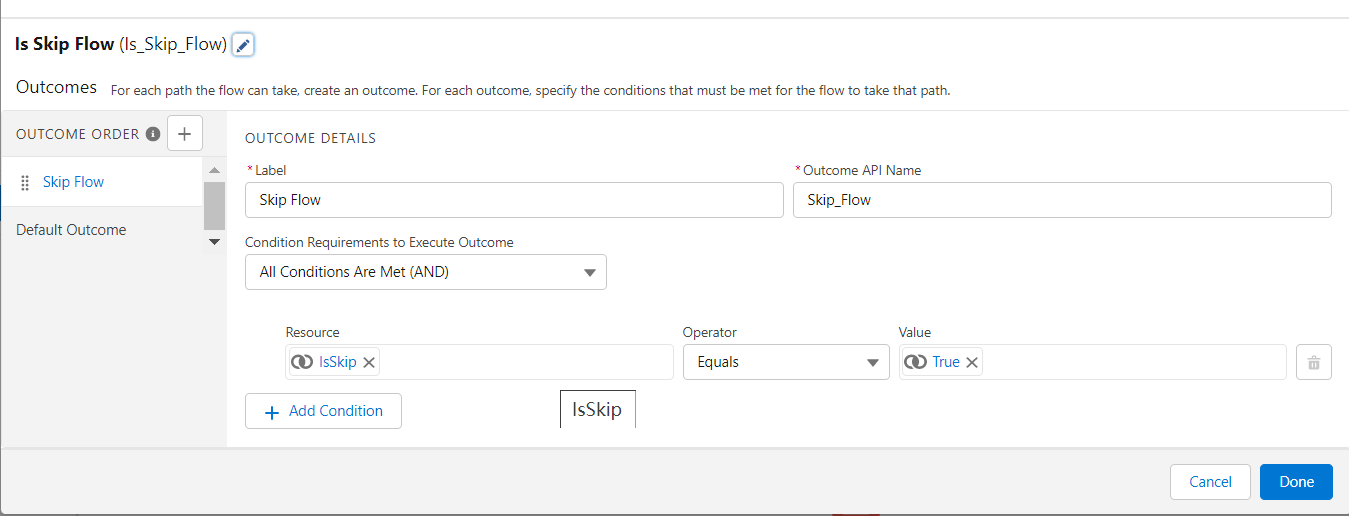The height and width of the screenshot is (516, 1349).
Task: Select Default Outcome in the outcome list
Action: [x=71, y=230]
